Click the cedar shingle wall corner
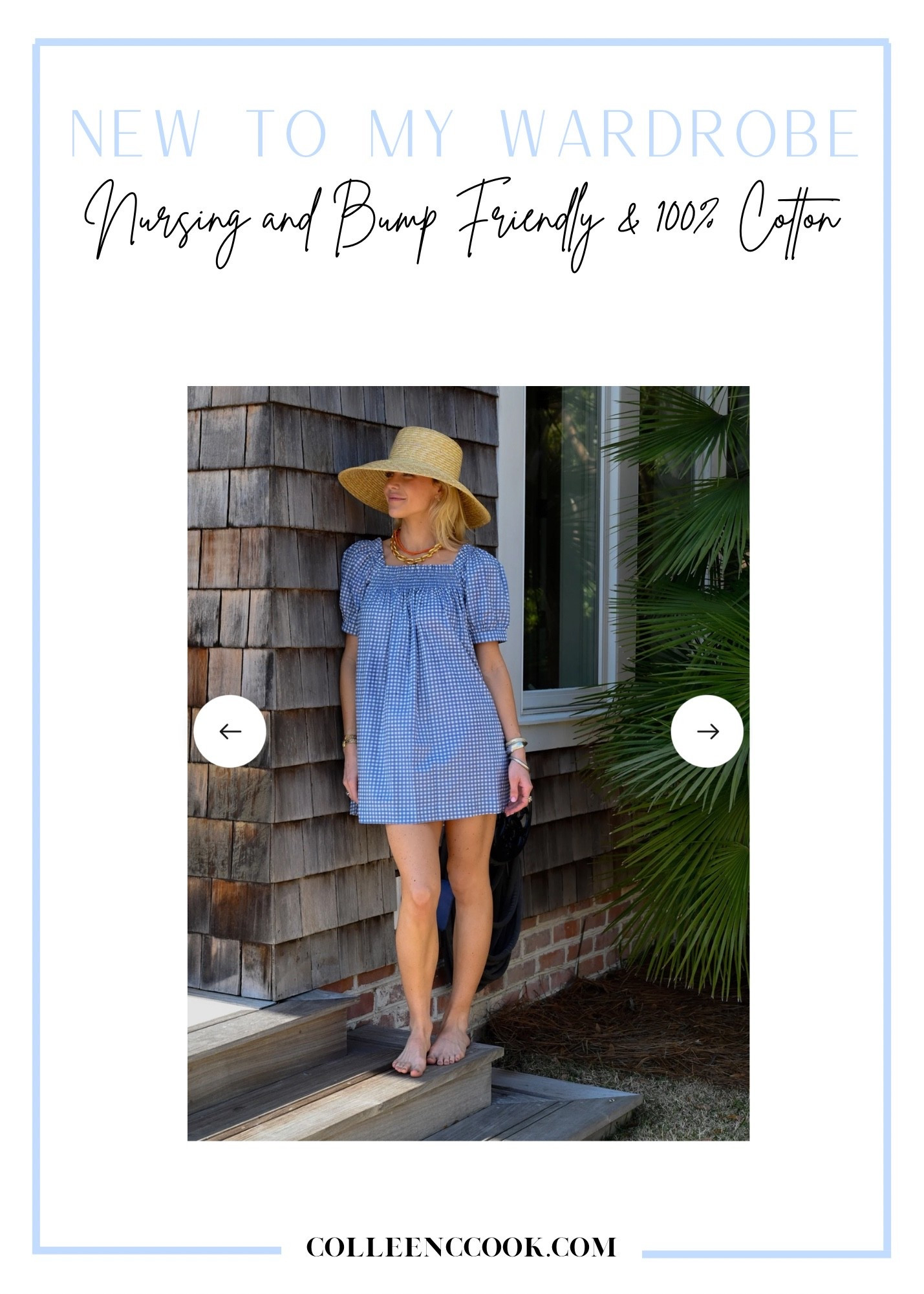Image resolution: width=924 pixels, height=1294 pixels. click(x=272, y=647)
